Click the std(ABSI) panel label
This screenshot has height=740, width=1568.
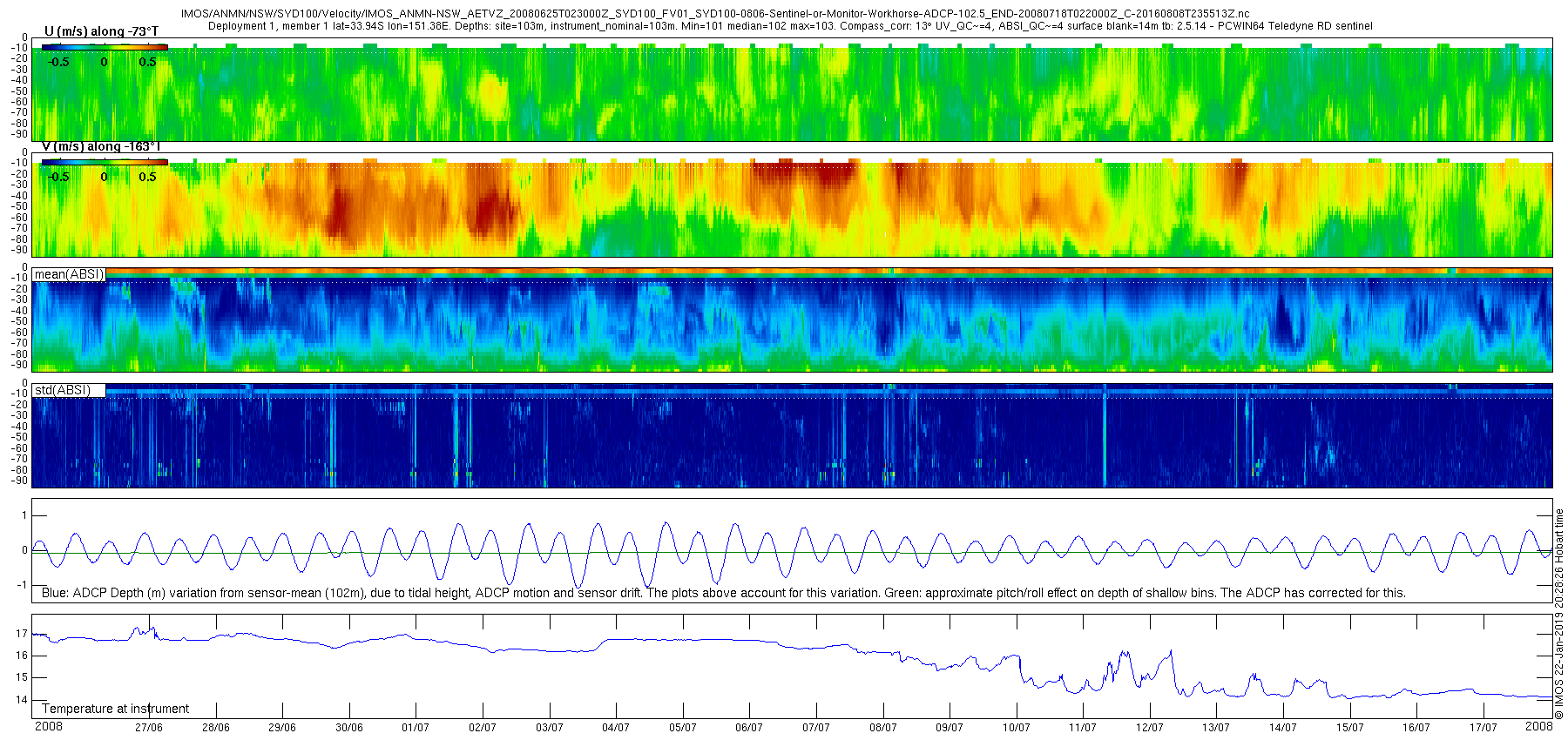point(63,390)
